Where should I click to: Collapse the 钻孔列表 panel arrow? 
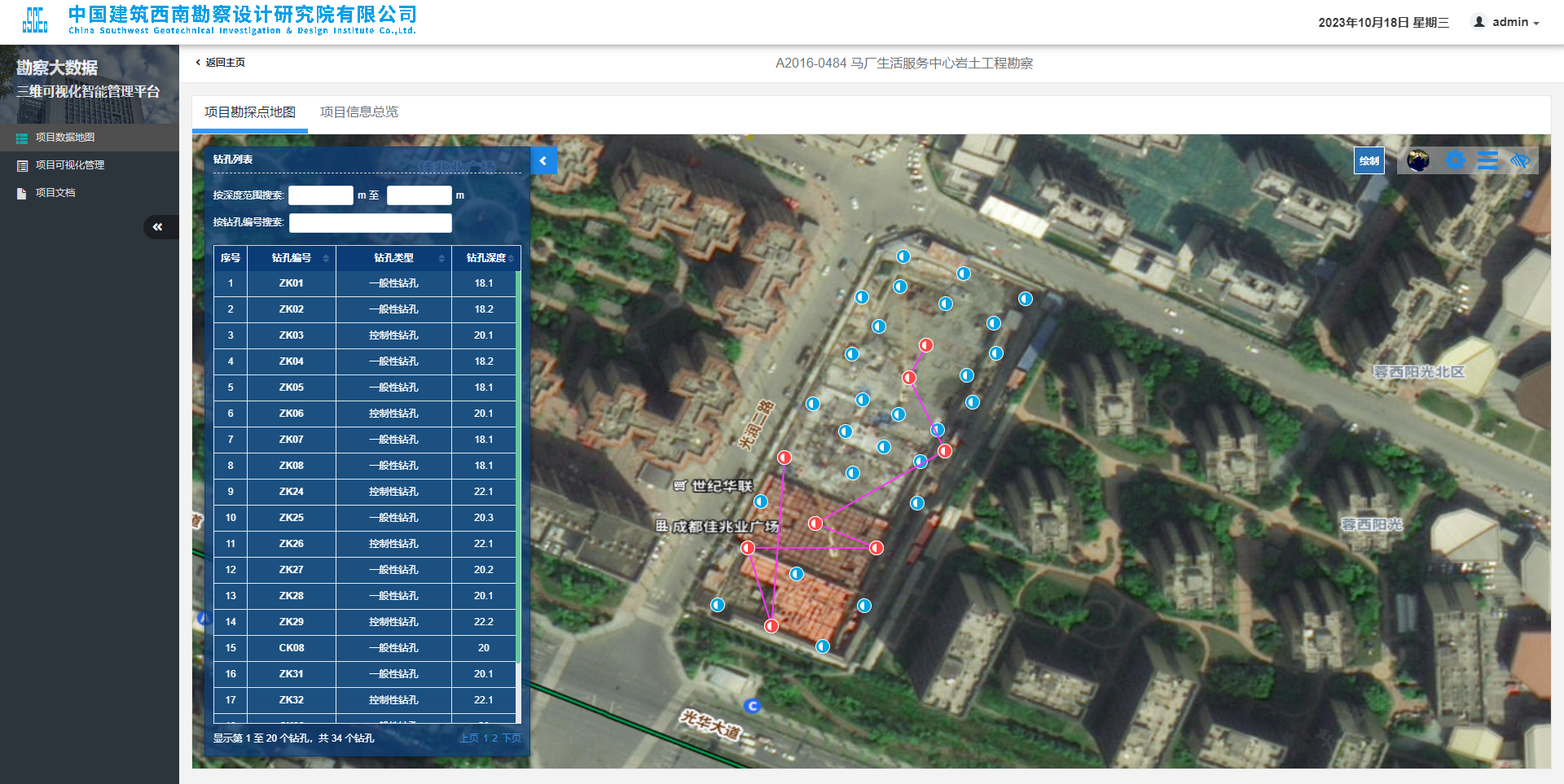[x=543, y=160]
